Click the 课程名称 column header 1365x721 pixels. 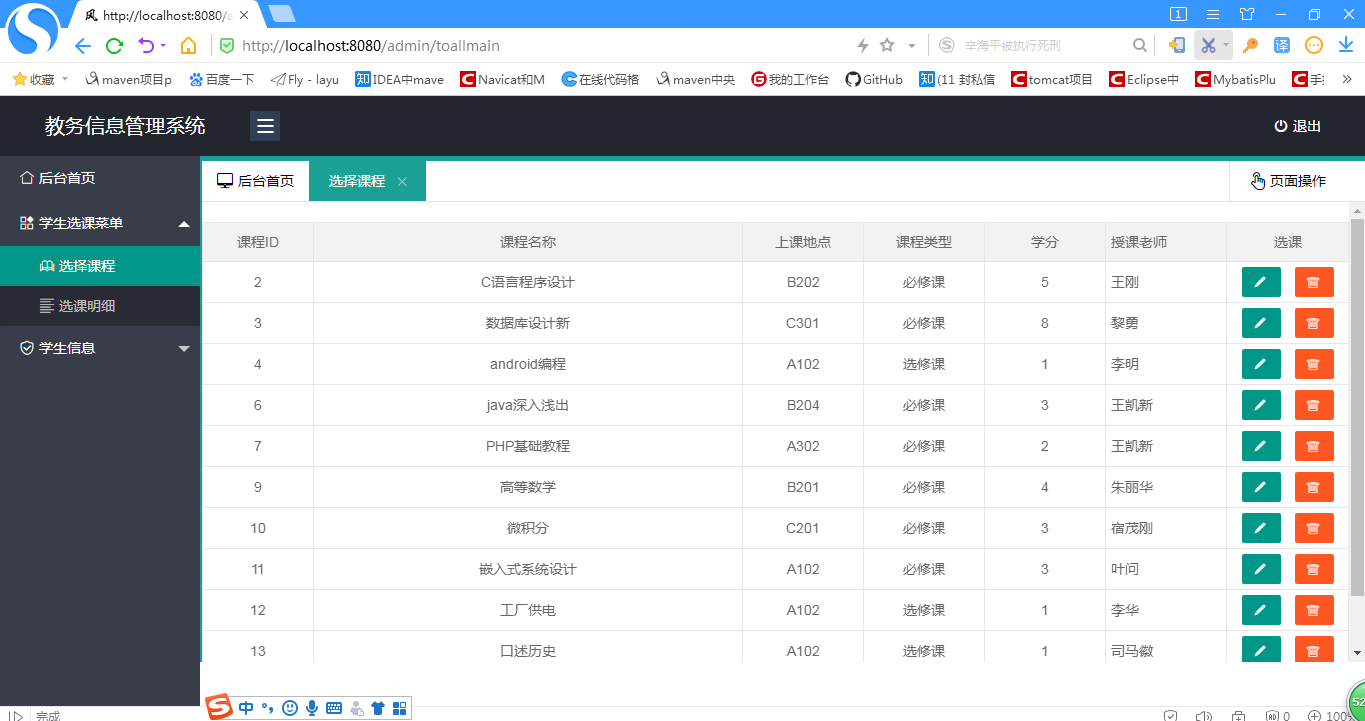(x=528, y=242)
